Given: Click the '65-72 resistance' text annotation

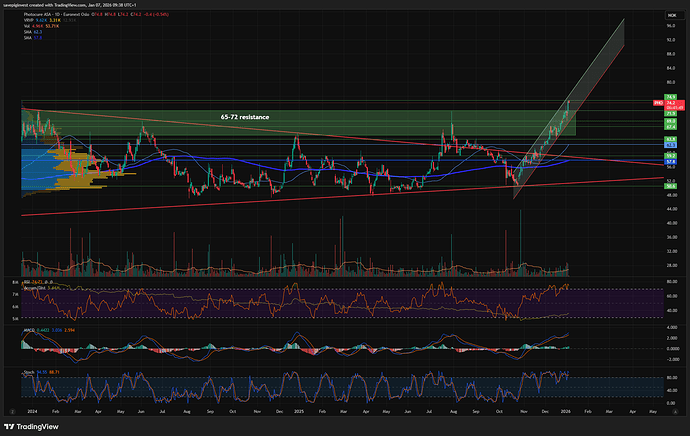Looking at the screenshot, I should [x=247, y=117].
